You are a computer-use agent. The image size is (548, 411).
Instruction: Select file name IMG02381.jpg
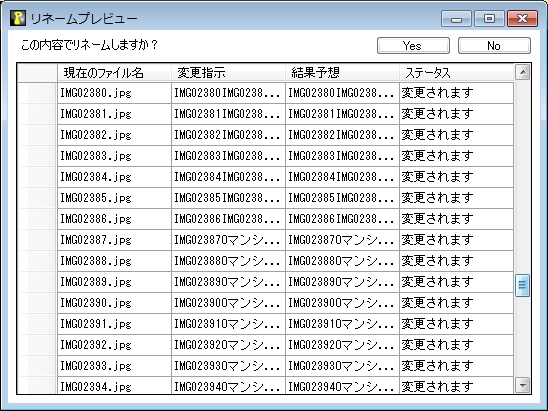point(115,114)
